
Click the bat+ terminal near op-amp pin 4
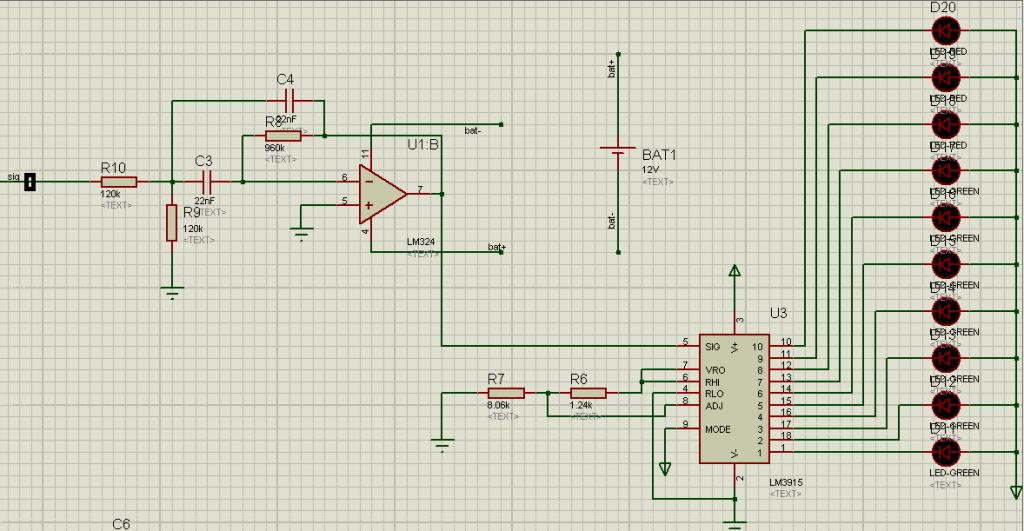tap(501, 252)
